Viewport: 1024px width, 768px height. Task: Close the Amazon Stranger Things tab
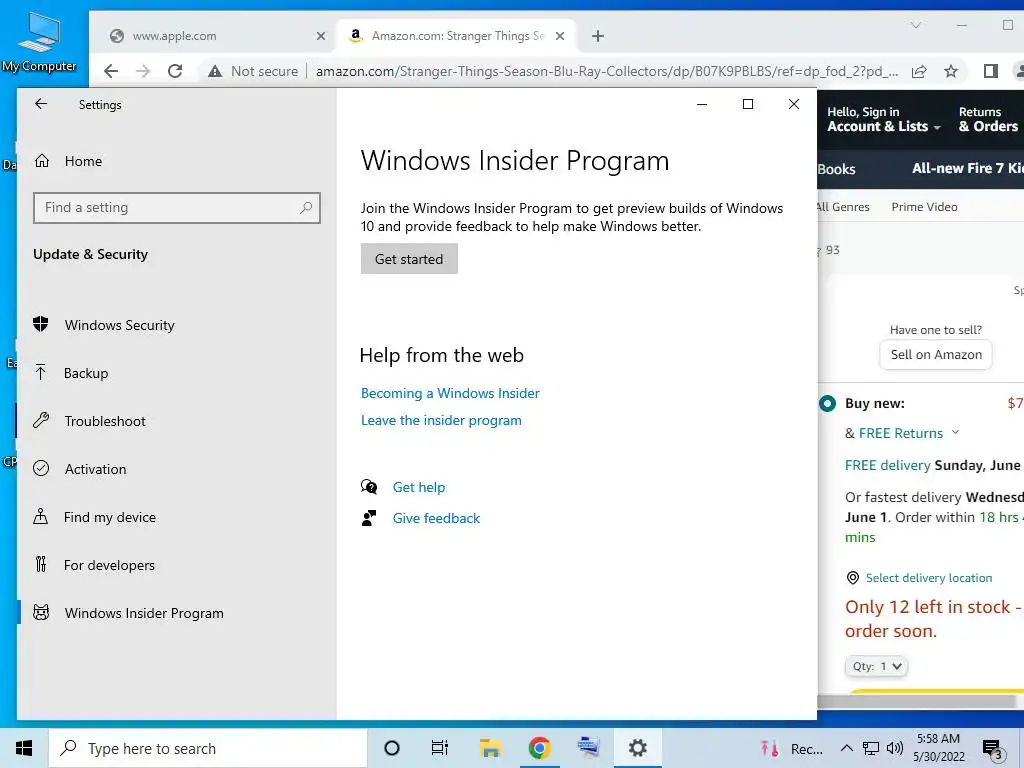coord(560,36)
